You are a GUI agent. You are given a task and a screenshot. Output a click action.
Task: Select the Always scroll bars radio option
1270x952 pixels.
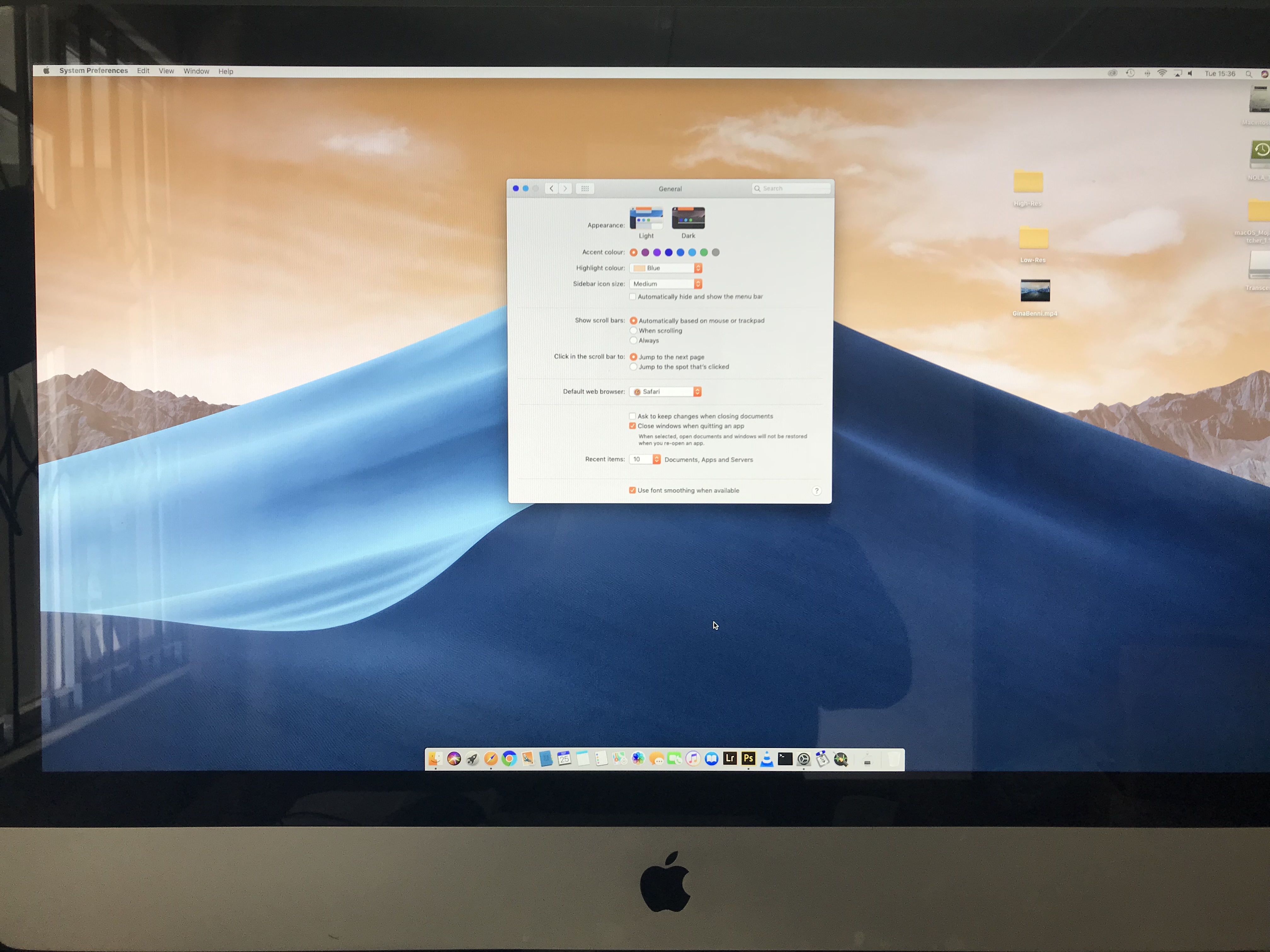(x=633, y=341)
